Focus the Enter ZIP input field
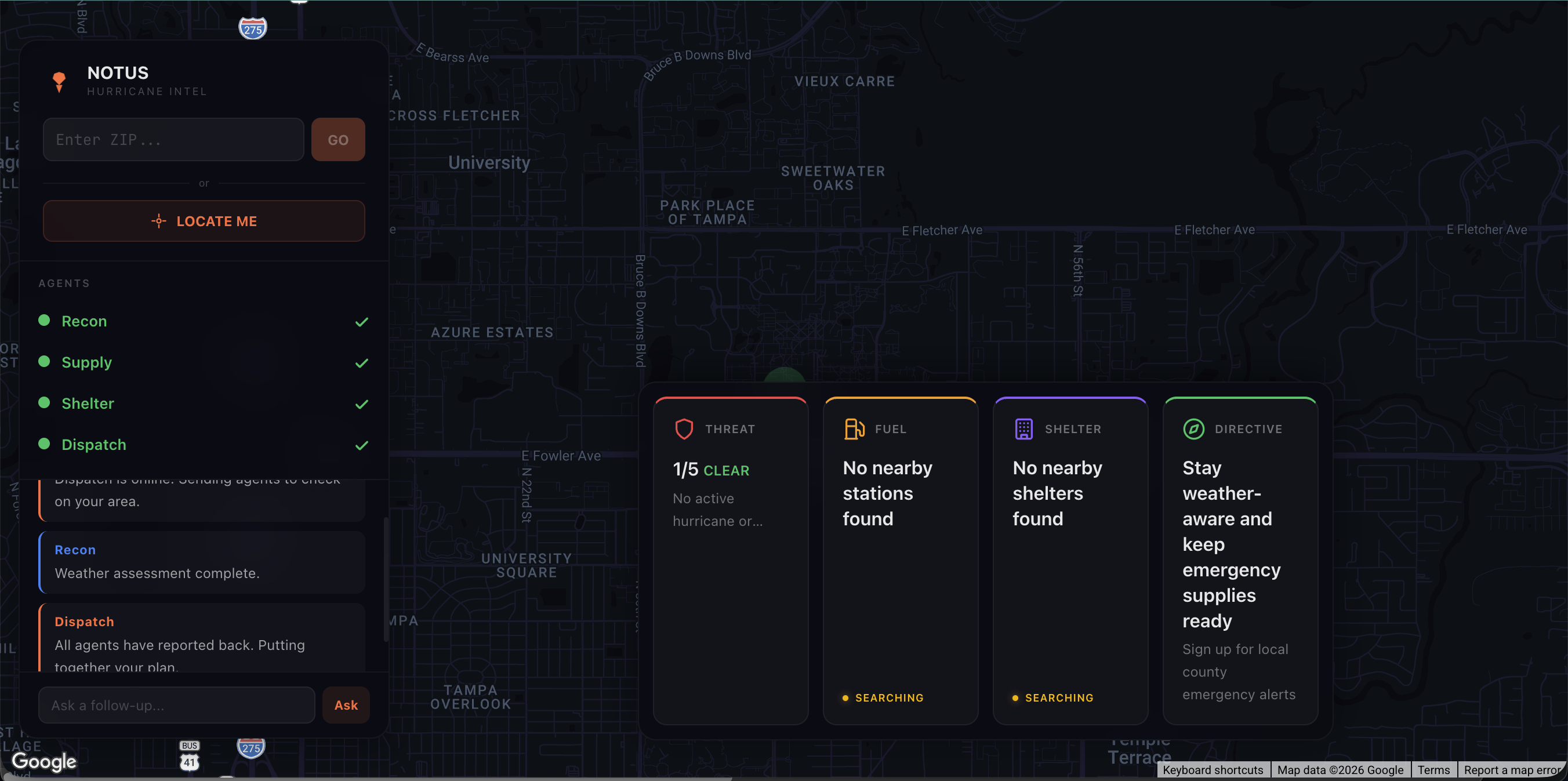 [173, 139]
